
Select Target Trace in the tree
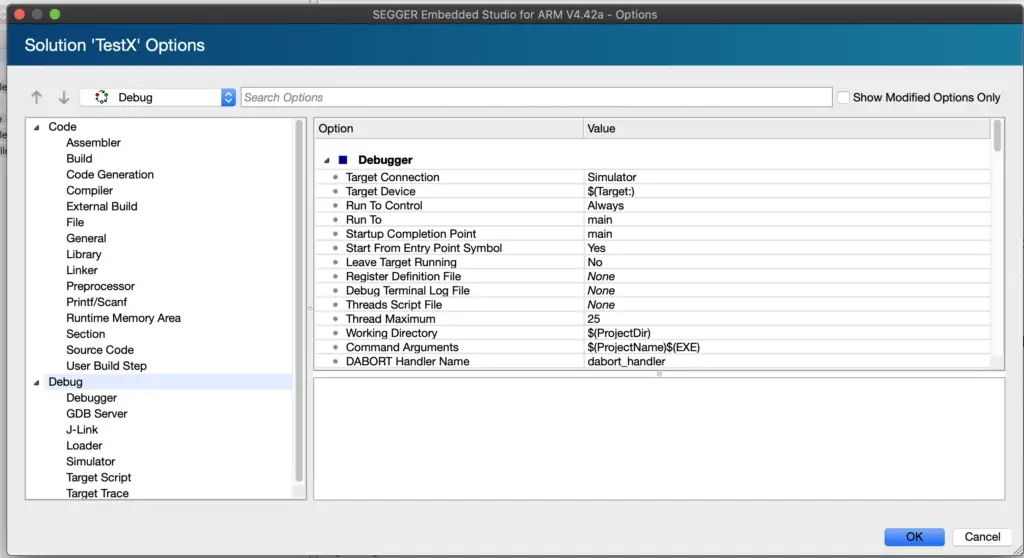point(97,493)
